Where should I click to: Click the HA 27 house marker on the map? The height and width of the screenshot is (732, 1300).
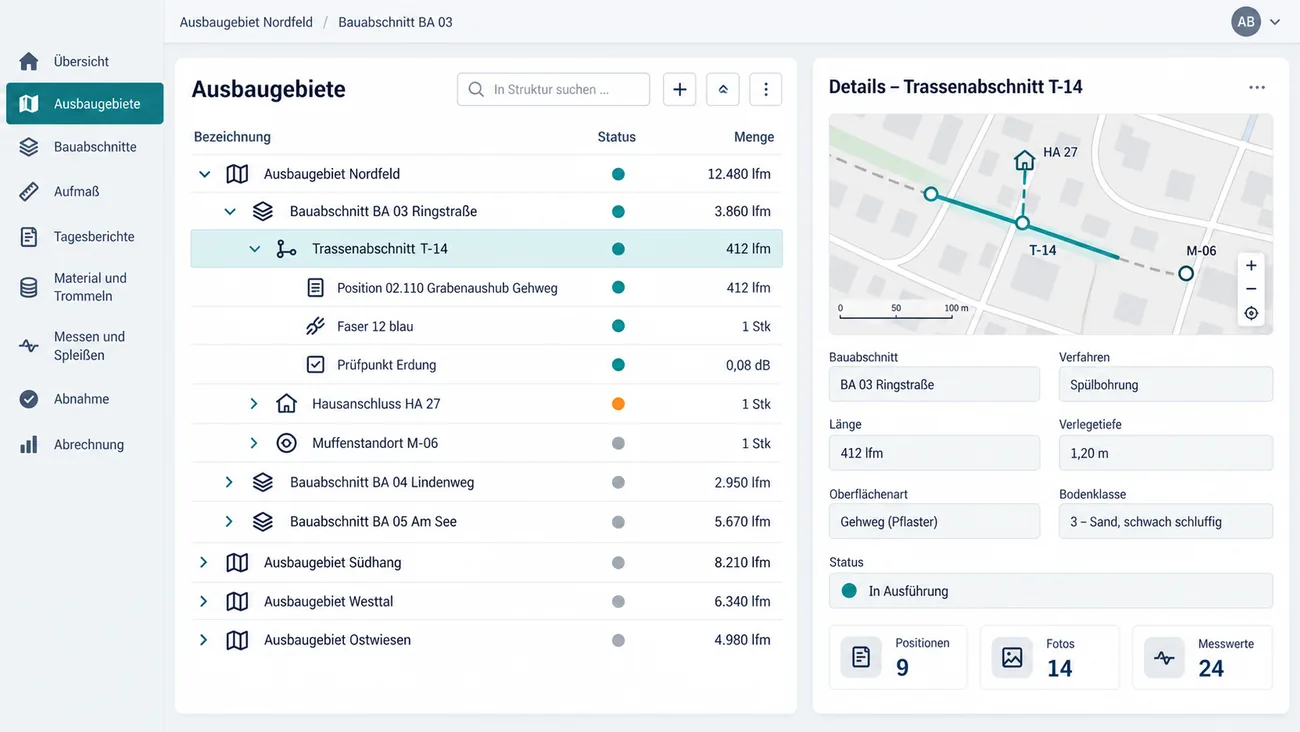pos(1024,160)
